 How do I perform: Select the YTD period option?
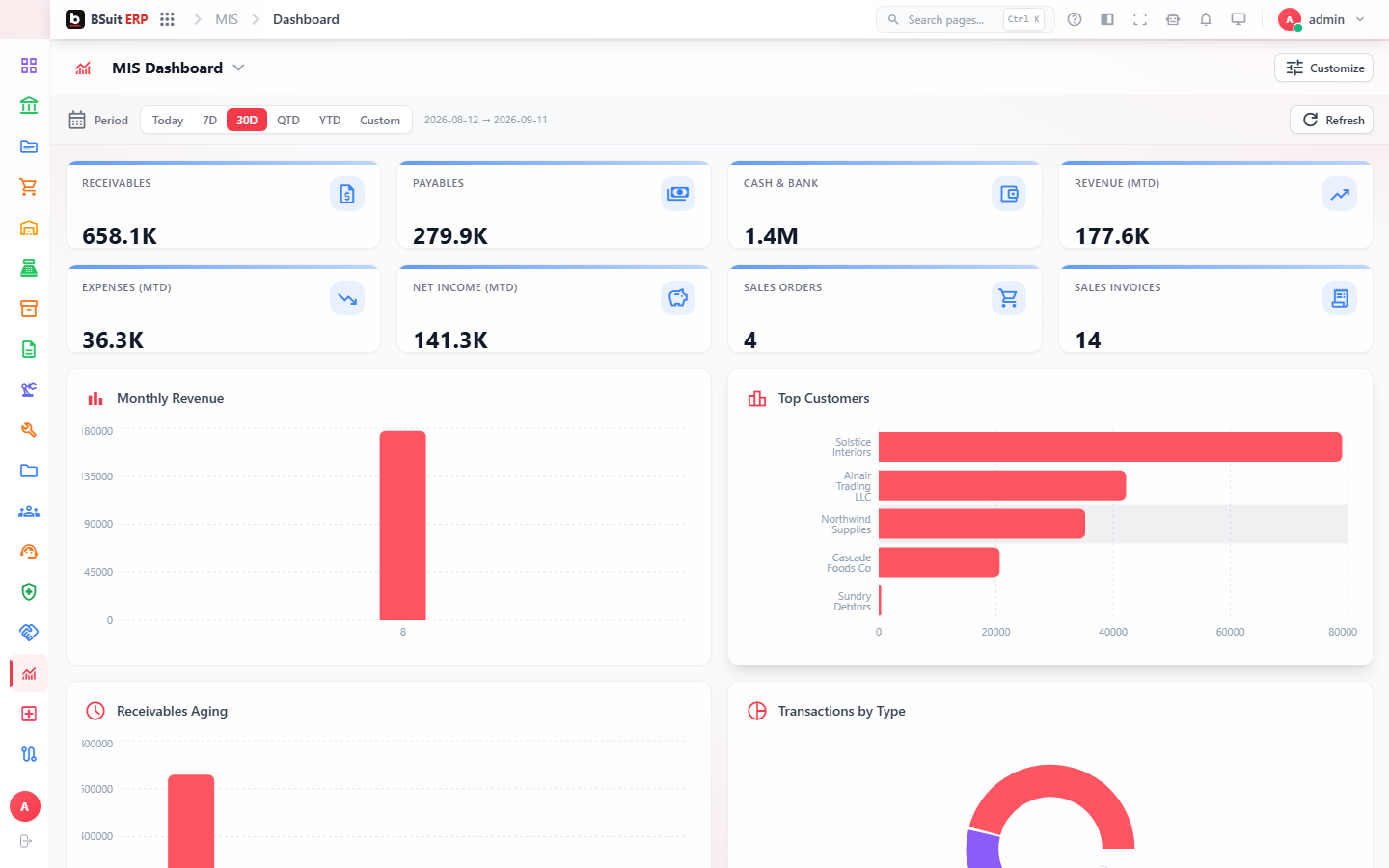coord(330,121)
